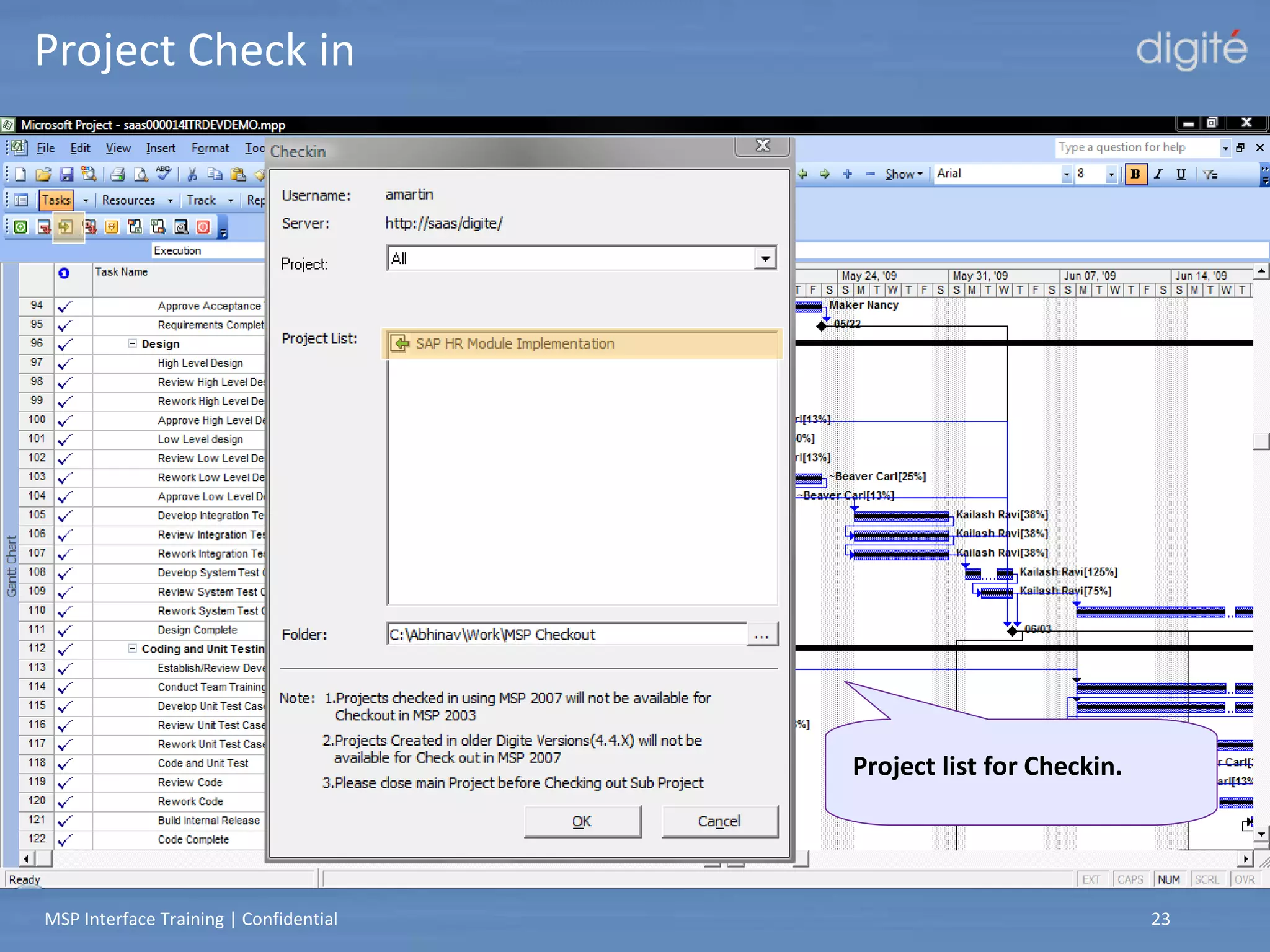Image resolution: width=1270 pixels, height=952 pixels.
Task: Expand the Resources guide dropdown arrow
Action: point(169,200)
